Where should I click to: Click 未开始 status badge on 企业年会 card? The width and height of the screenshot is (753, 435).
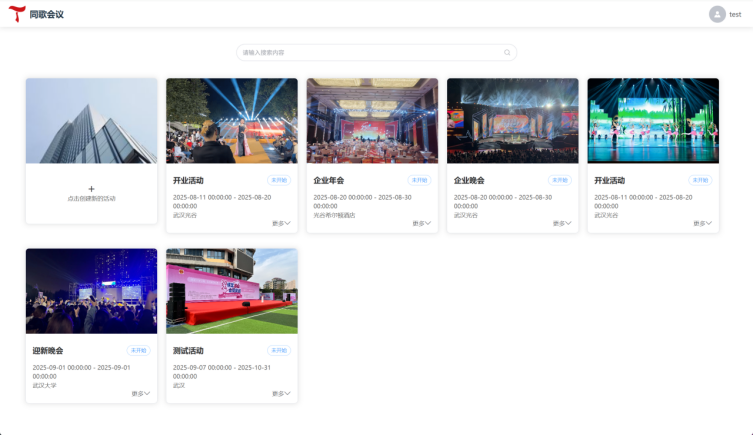tap(419, 180)
